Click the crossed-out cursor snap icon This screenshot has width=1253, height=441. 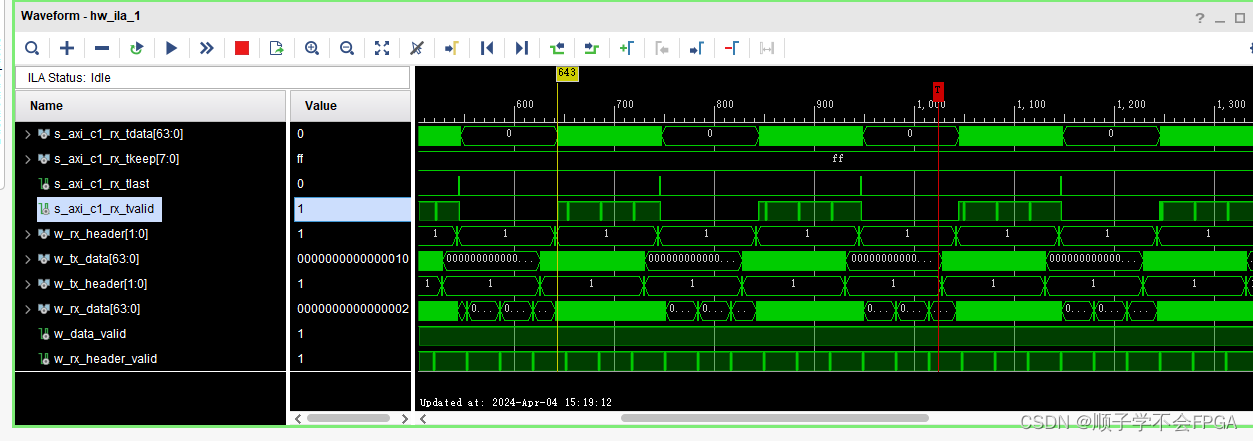coord(417,47)
